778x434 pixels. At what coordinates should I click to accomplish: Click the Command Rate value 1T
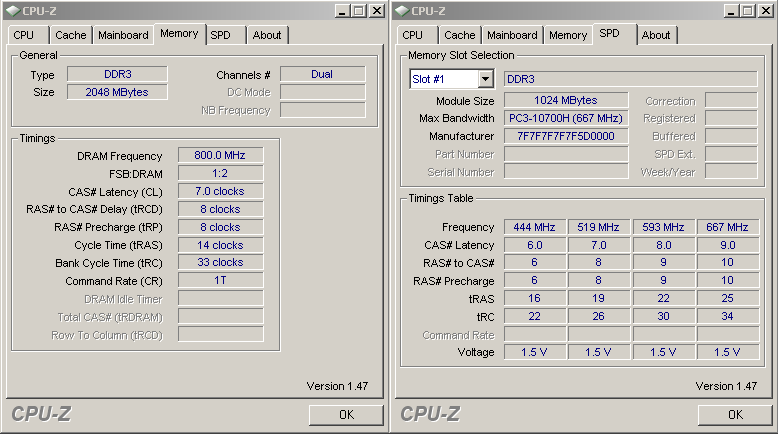(x=220, y=281)
